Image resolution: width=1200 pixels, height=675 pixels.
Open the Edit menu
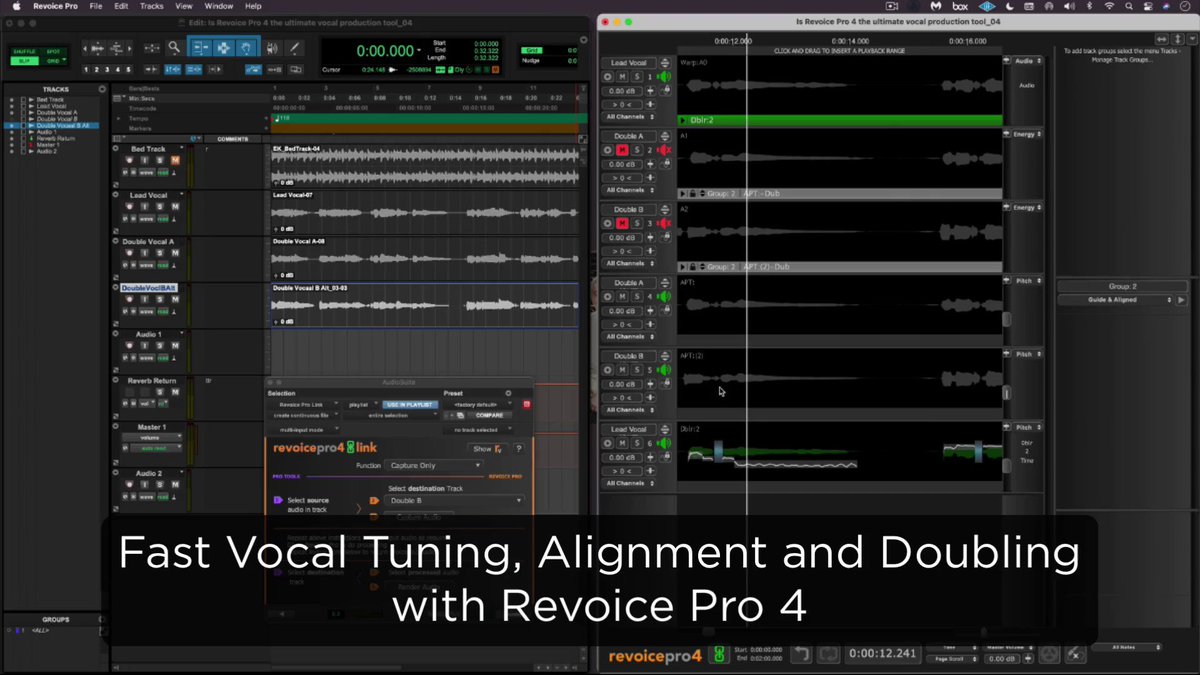[121, 6]
